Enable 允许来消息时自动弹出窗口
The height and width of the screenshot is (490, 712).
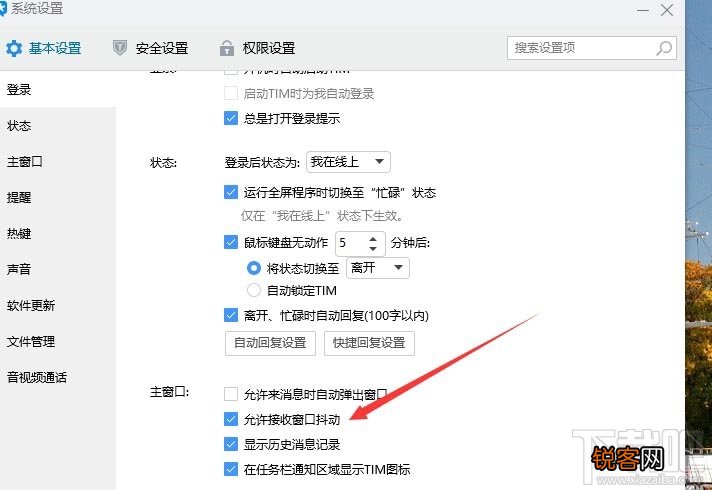coord(231,394)
